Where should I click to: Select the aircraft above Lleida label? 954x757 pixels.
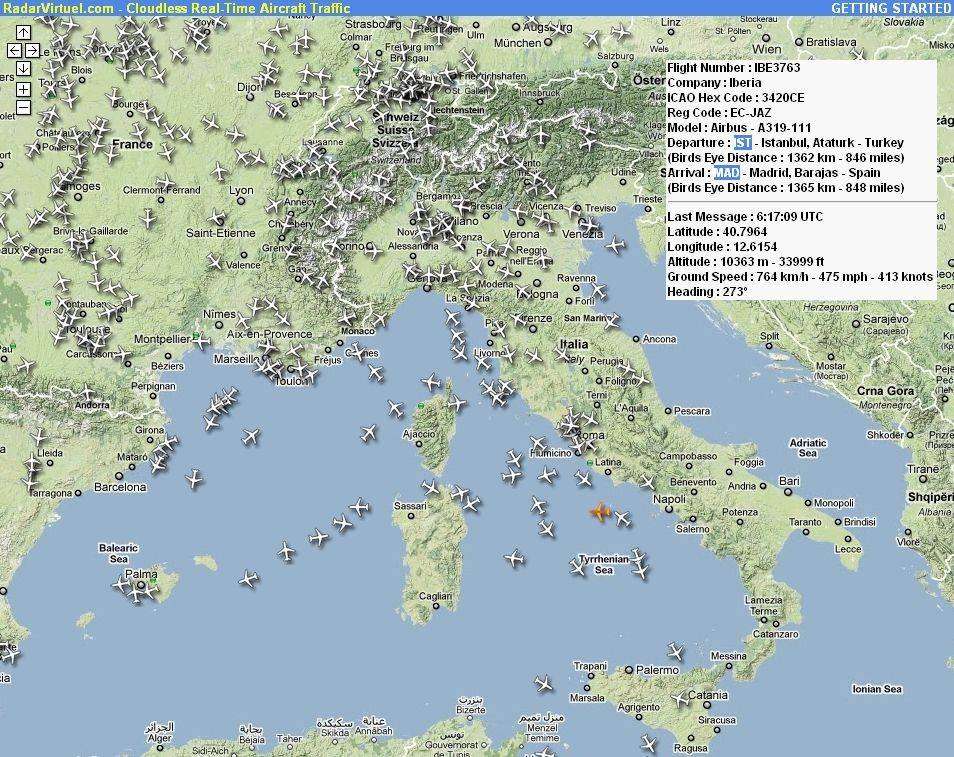(39, 437)
